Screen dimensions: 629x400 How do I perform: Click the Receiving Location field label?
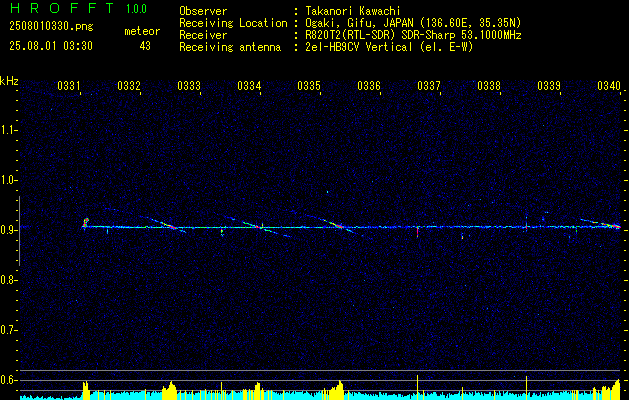click(x=233, y=24)
